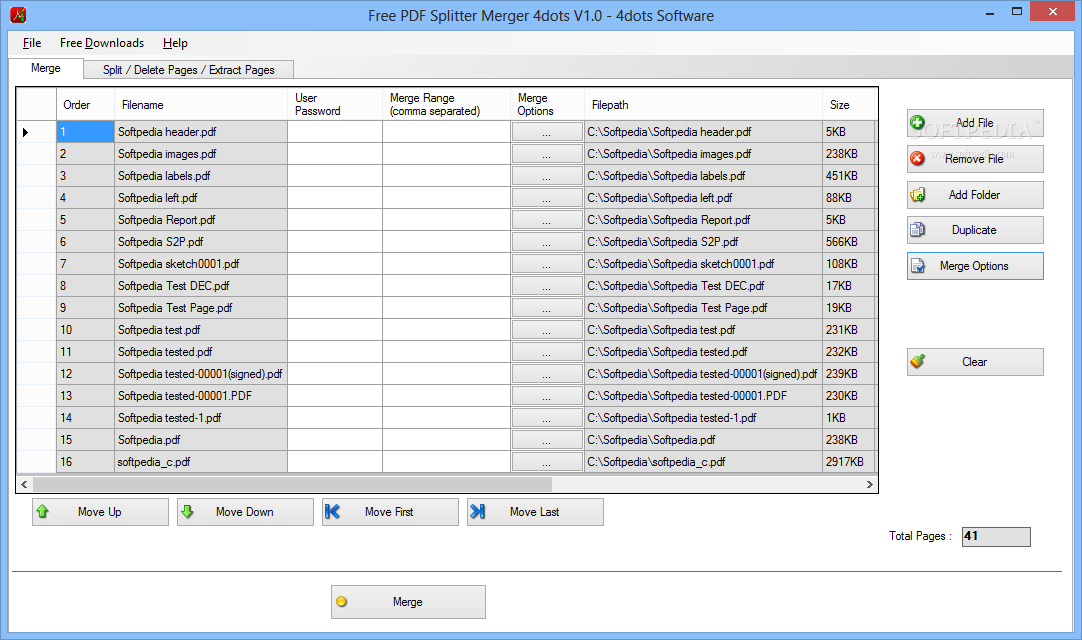Click the Filename column header

[201, 104]
